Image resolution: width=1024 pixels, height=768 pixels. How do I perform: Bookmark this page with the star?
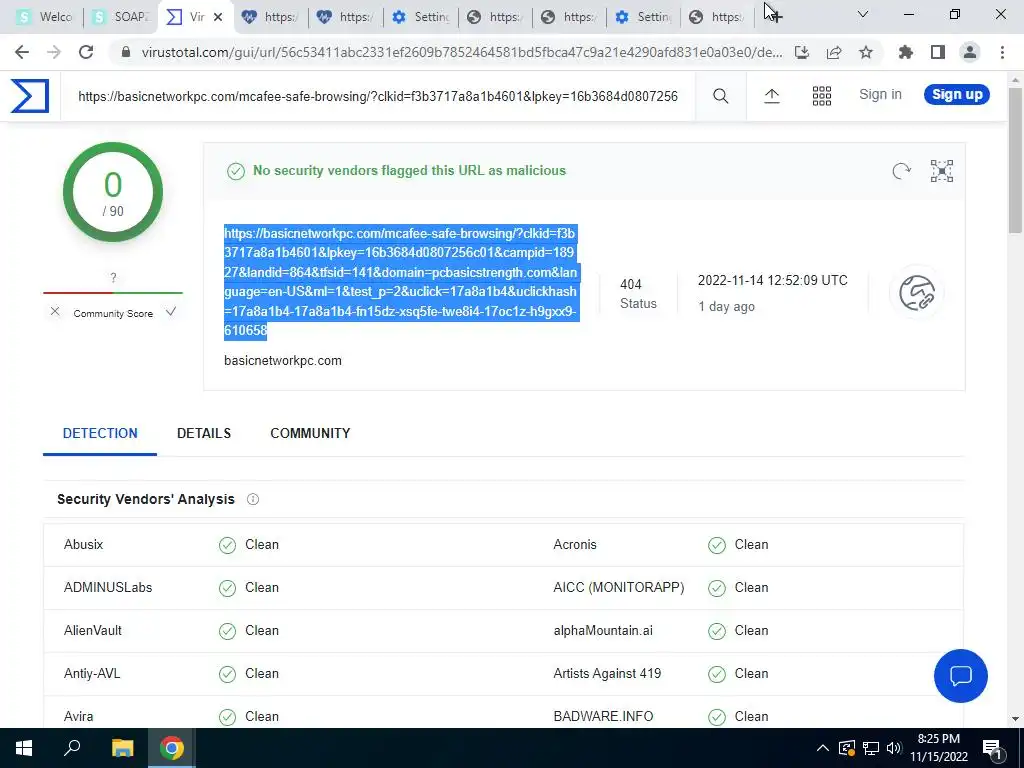click(x=866, y=52)
